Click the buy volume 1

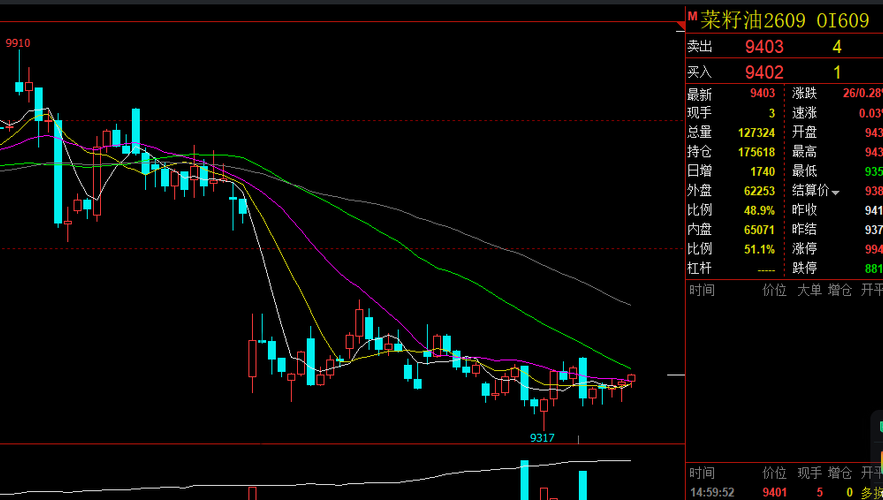[837, 72]
